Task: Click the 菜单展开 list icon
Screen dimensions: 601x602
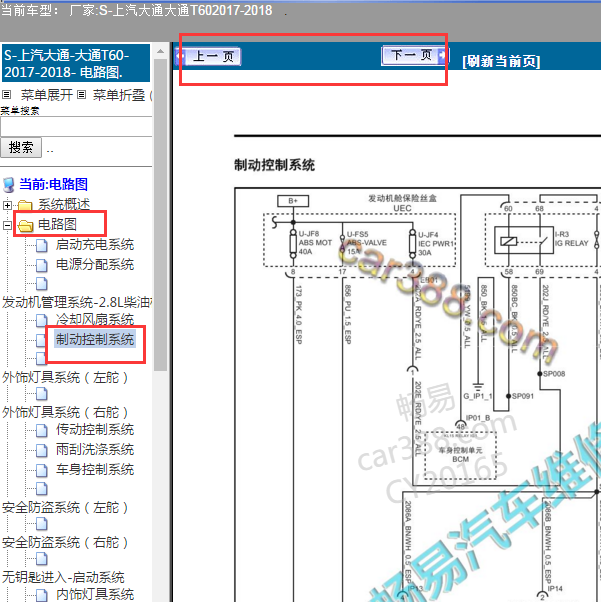Action: pos(7,94)
